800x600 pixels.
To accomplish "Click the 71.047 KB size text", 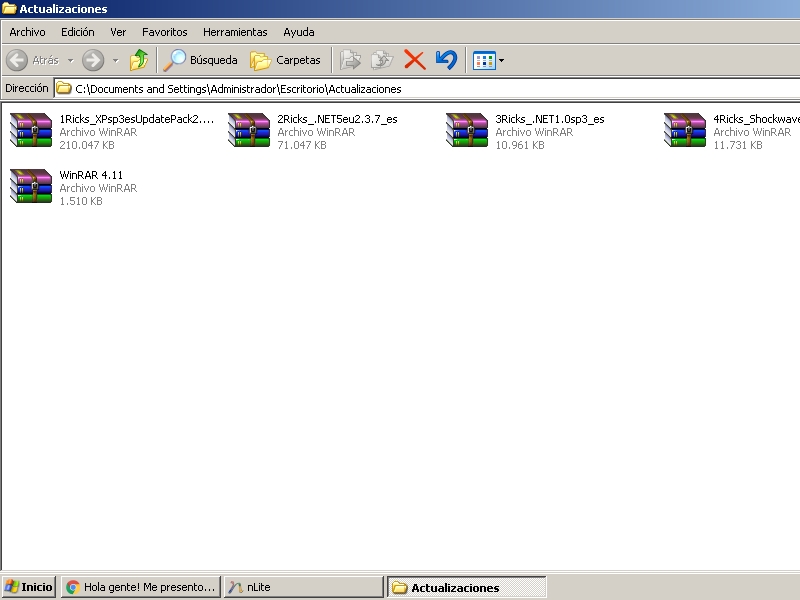I will 302,145.
